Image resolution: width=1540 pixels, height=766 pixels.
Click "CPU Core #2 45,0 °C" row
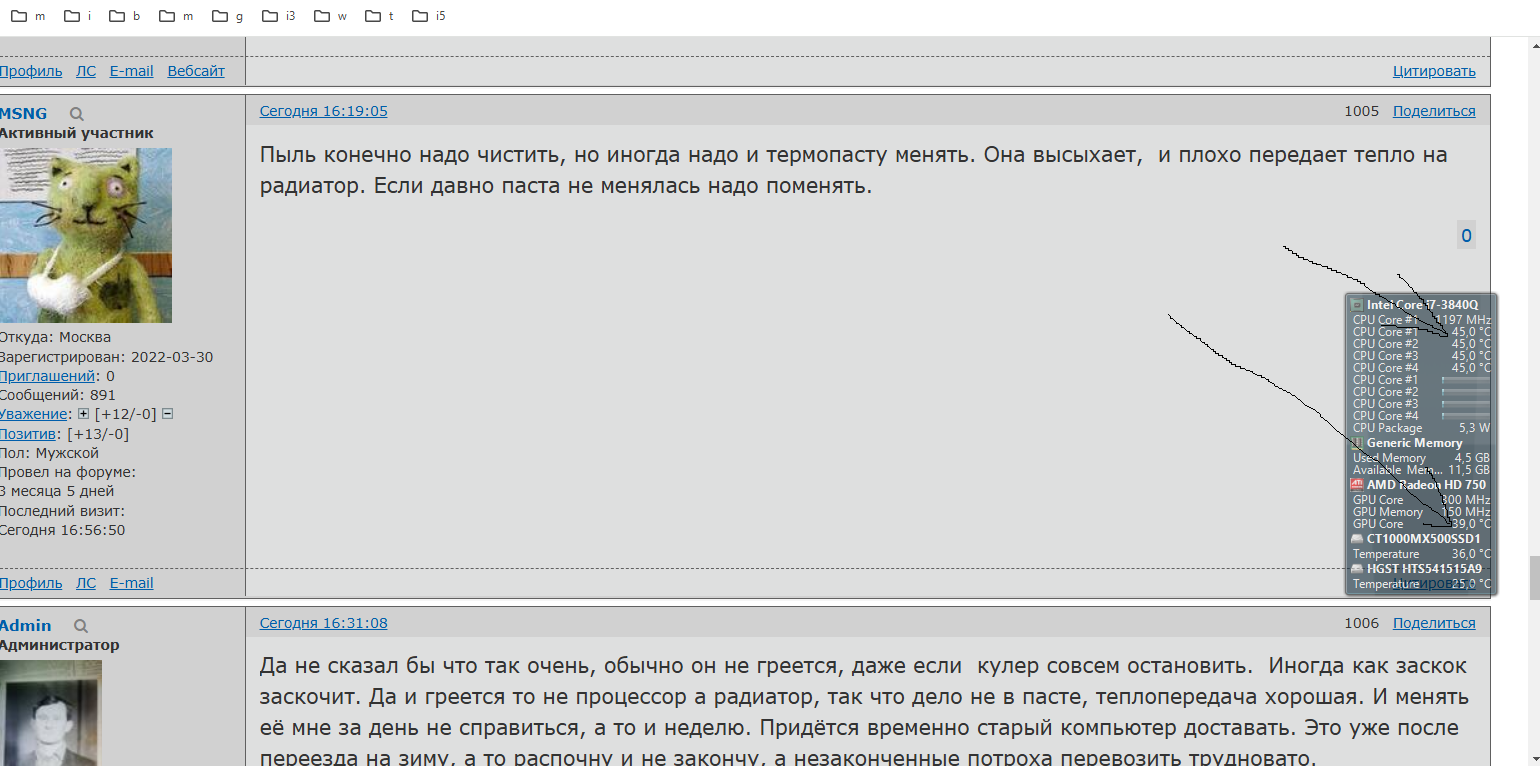coord(1421,344)
